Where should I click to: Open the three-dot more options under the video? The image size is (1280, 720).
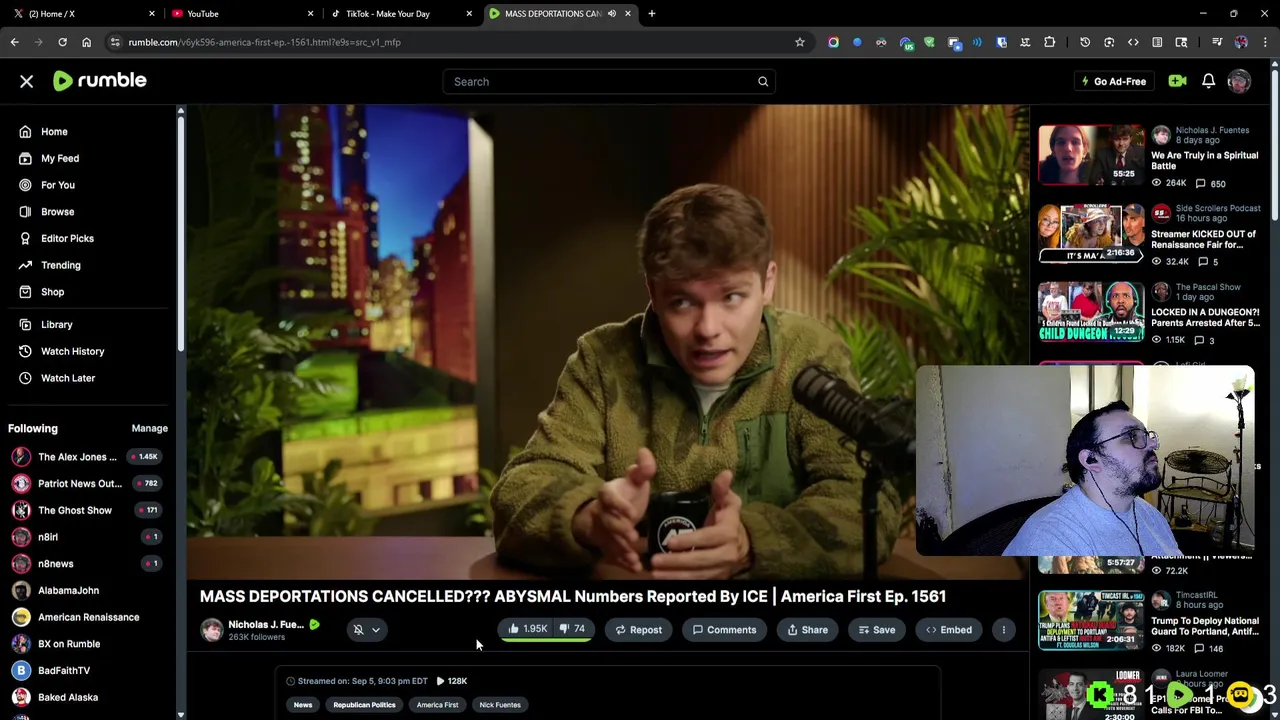click(1003, 630)
